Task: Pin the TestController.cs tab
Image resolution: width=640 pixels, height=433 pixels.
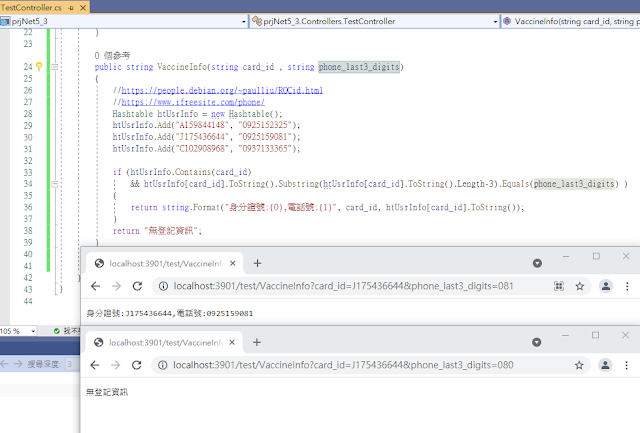Action: click(71, 7)
